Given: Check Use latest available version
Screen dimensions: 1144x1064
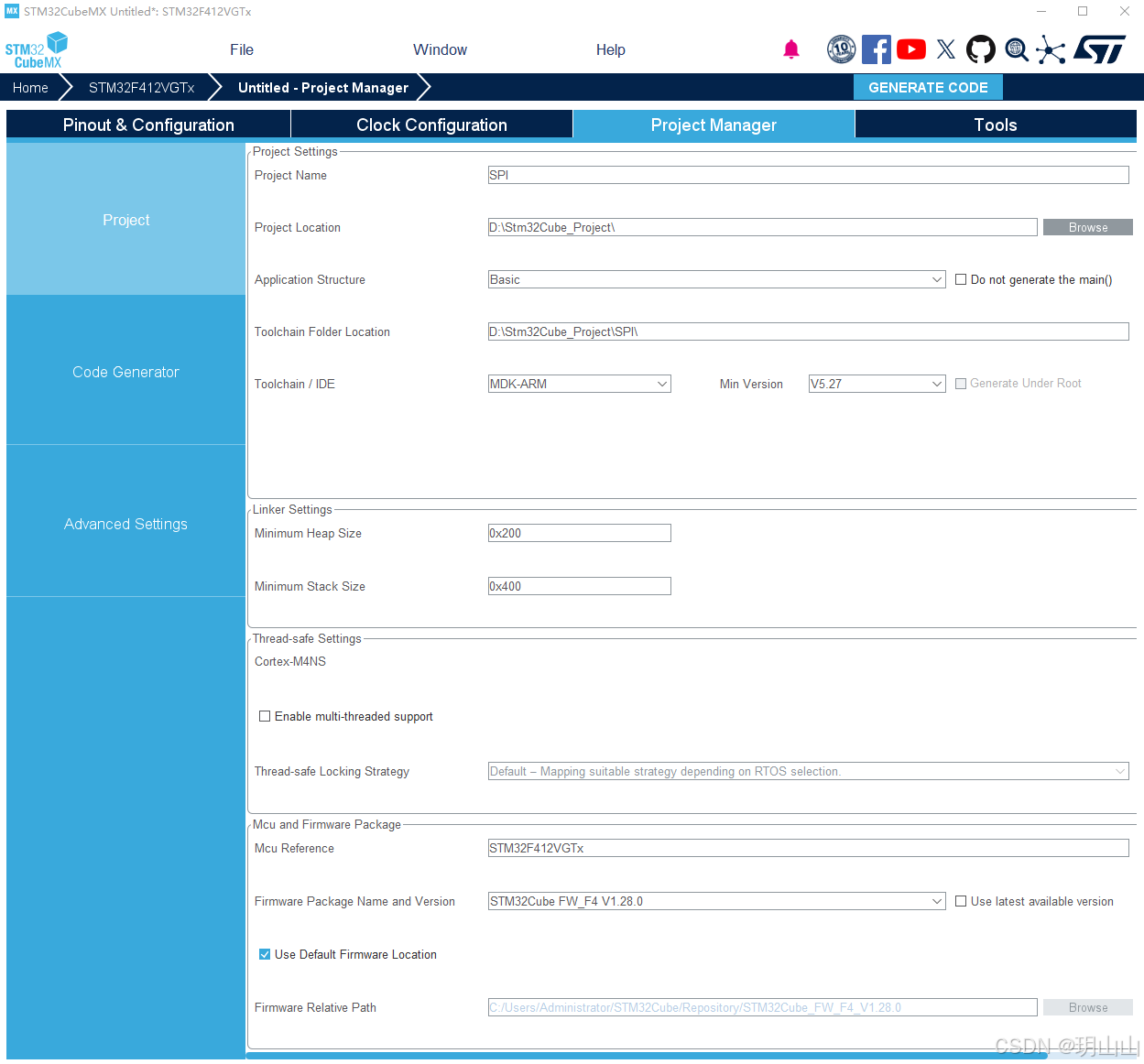Looking at the screenshot, I should [961, 901].
